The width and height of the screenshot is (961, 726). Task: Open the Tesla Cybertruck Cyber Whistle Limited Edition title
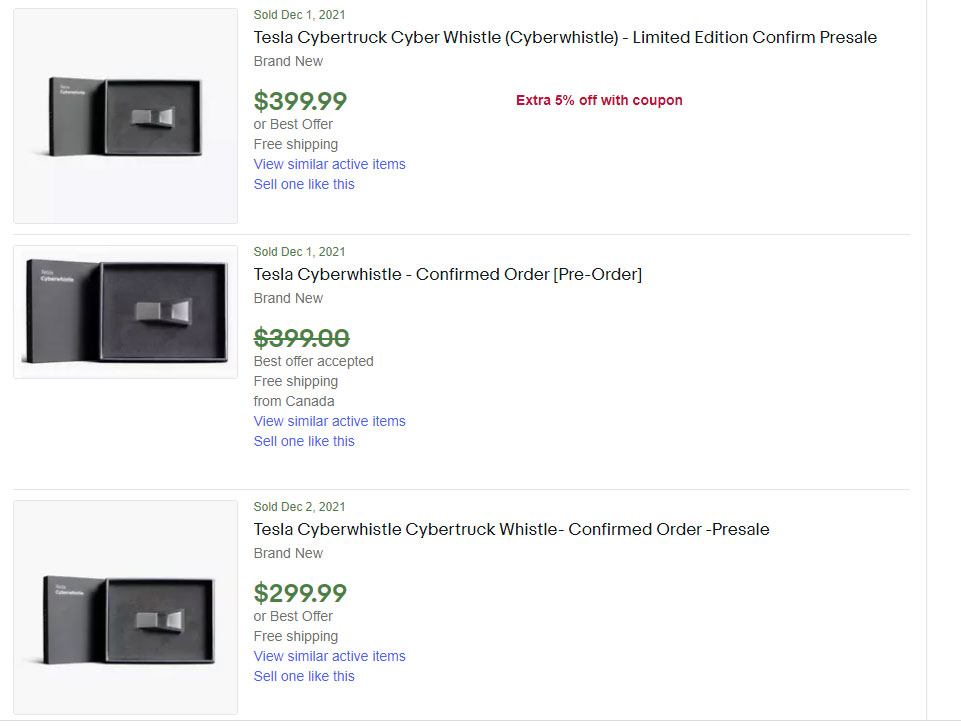pos(565,38)
